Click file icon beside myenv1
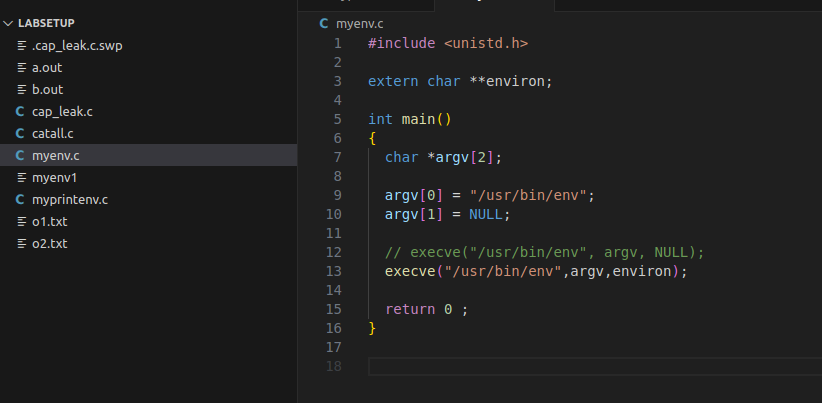Viewport: 822px width, 403px height. click(x=21, y=178)
